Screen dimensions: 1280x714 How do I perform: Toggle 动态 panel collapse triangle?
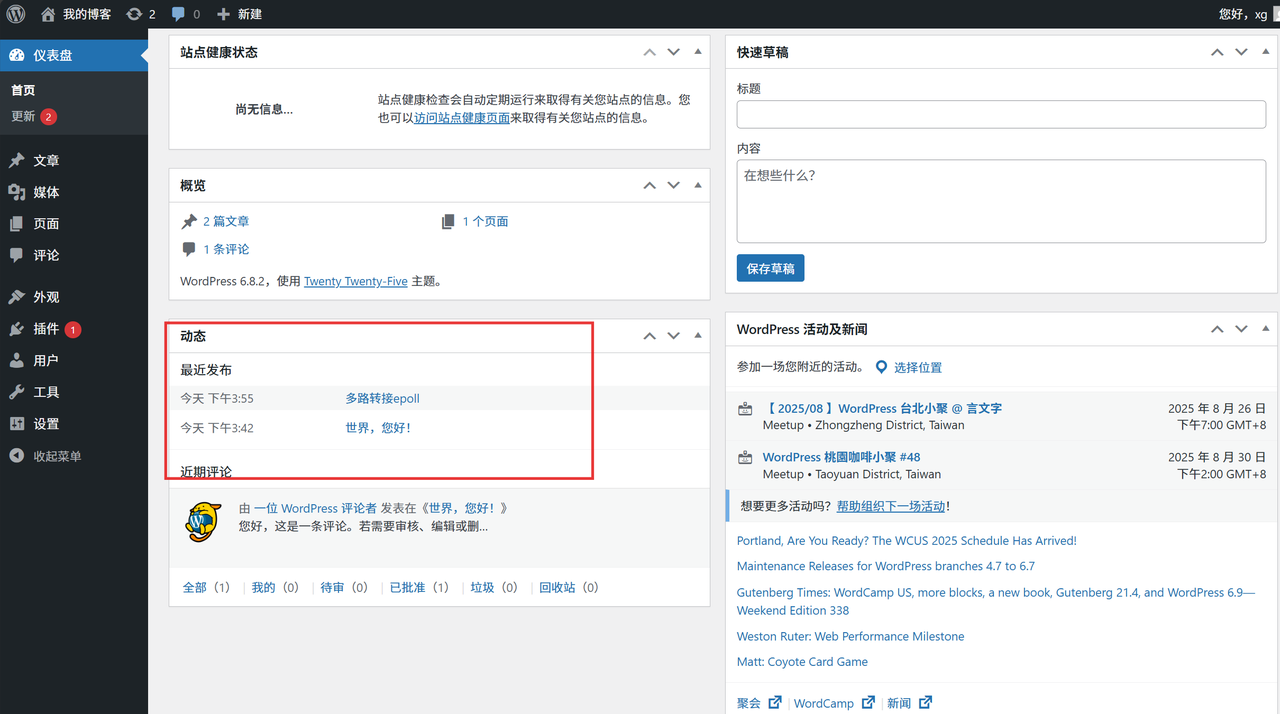(698, 336)
